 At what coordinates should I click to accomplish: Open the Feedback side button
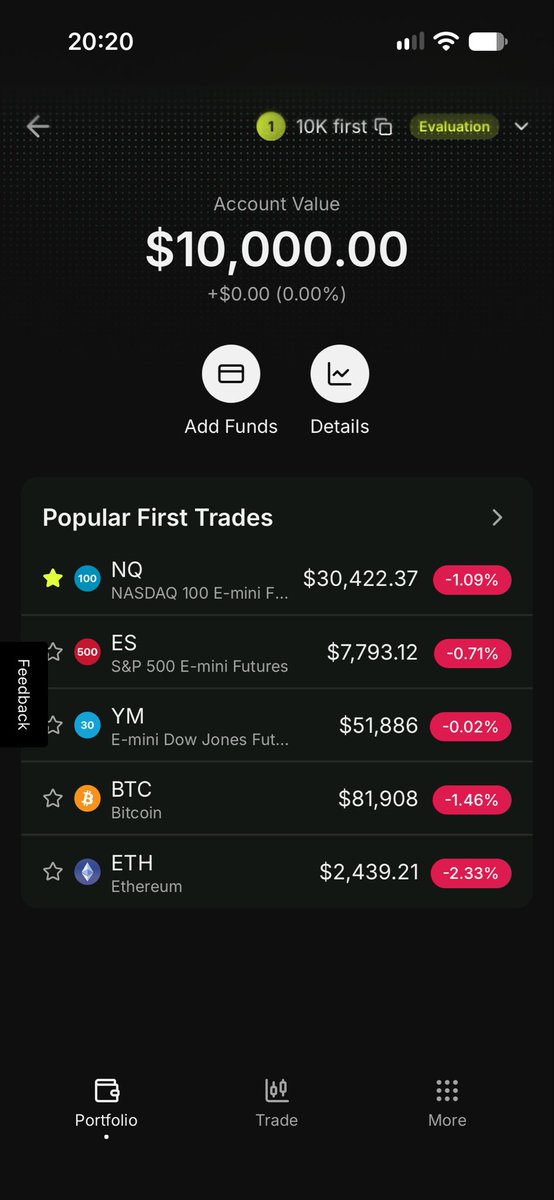[x=23, y=694]
